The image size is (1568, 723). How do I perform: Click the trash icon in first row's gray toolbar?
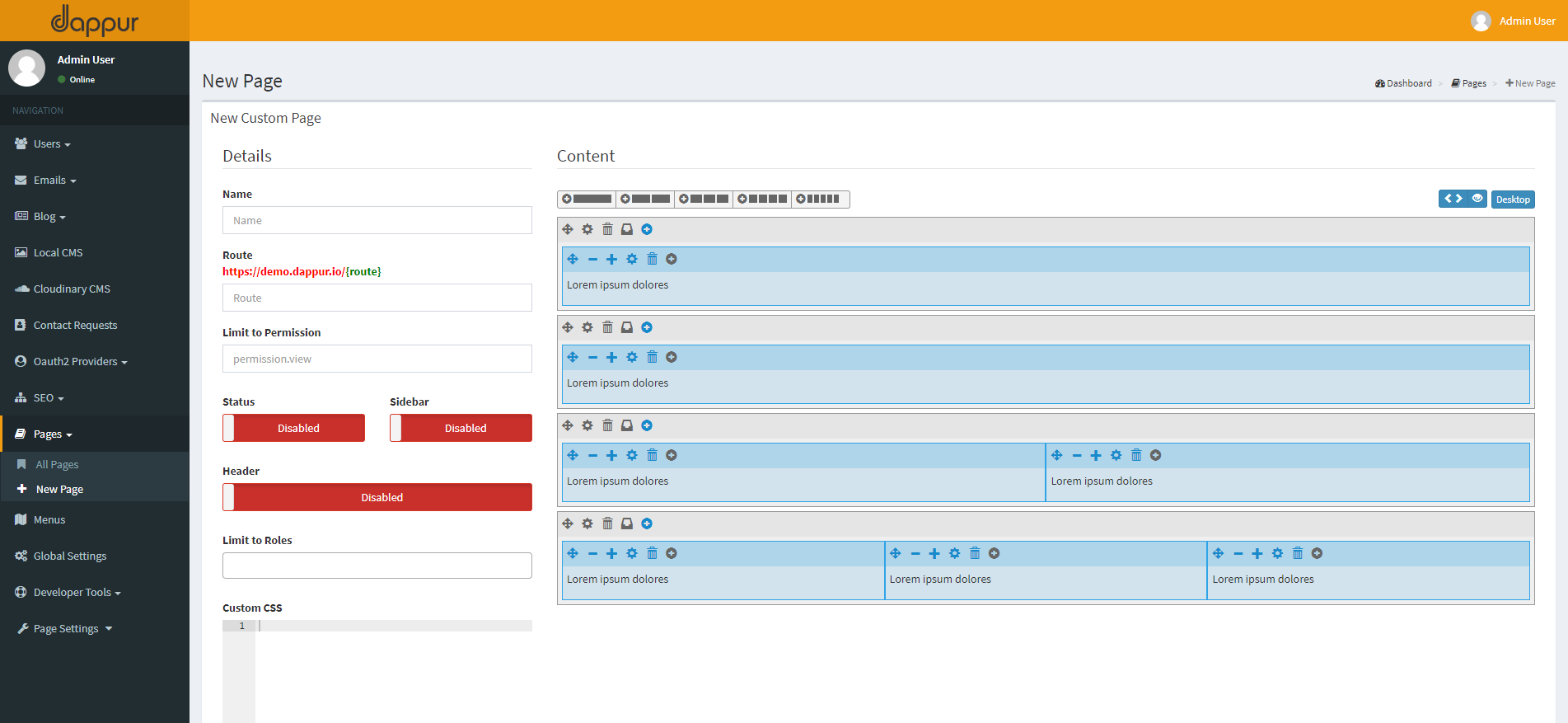[607, 229]
